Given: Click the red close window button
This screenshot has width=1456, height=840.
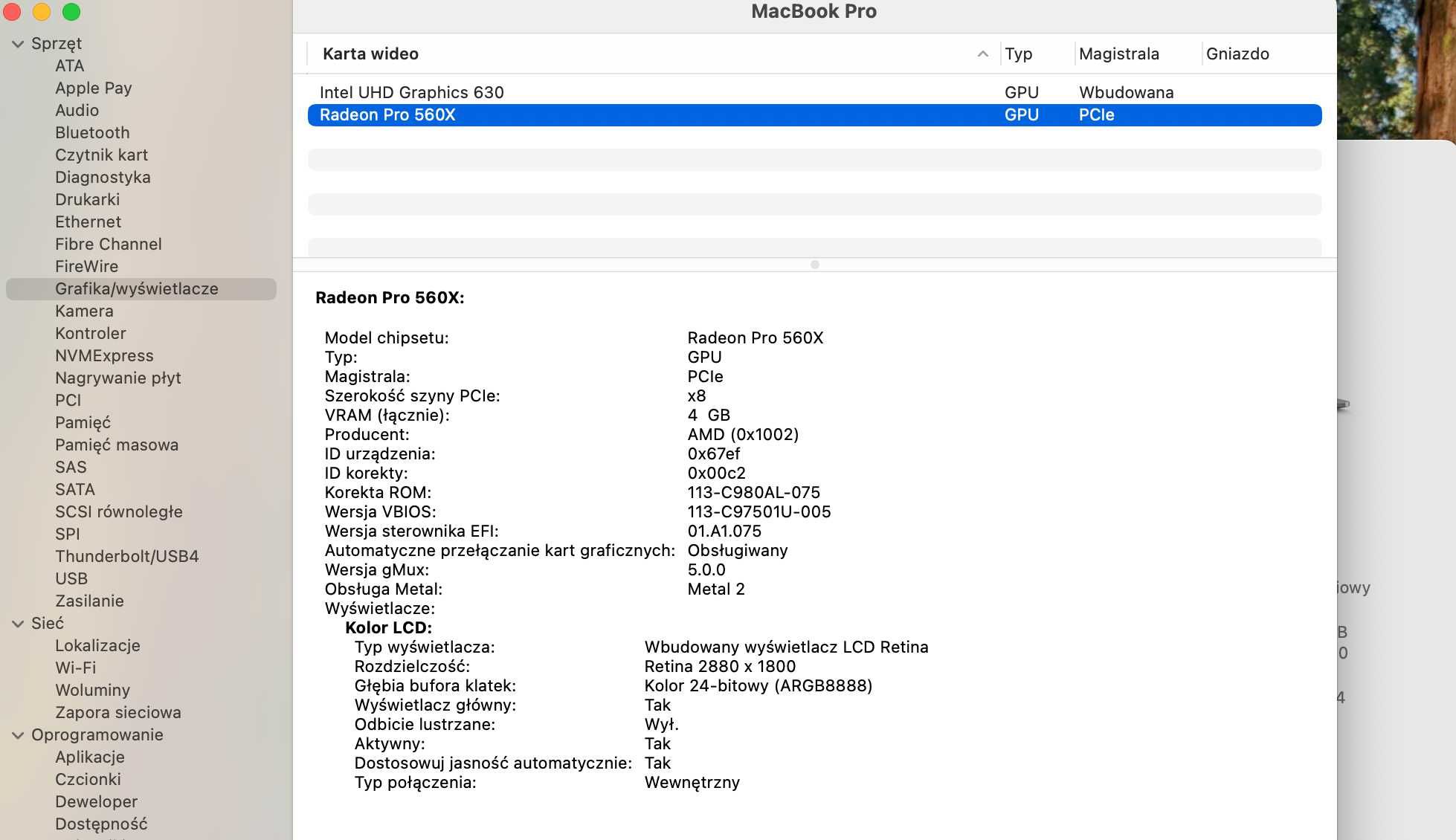Looking at the screenshot, I should (12, 11).
